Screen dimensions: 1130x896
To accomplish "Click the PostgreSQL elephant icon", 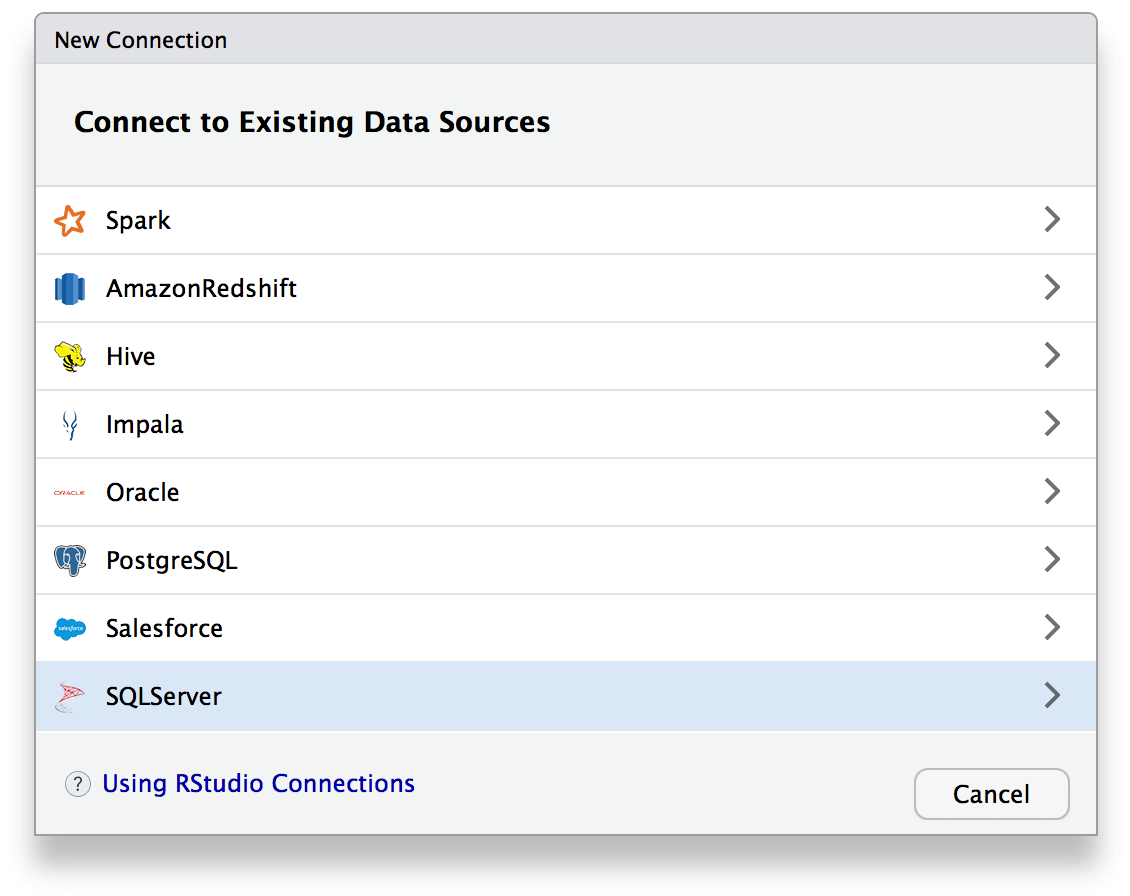I will (69, 560).
